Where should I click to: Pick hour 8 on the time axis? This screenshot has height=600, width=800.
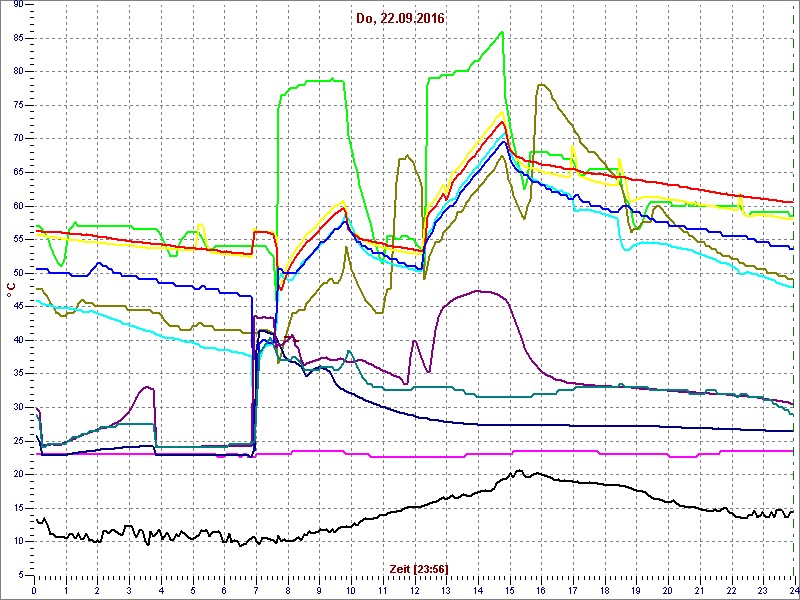pos(287,589)
